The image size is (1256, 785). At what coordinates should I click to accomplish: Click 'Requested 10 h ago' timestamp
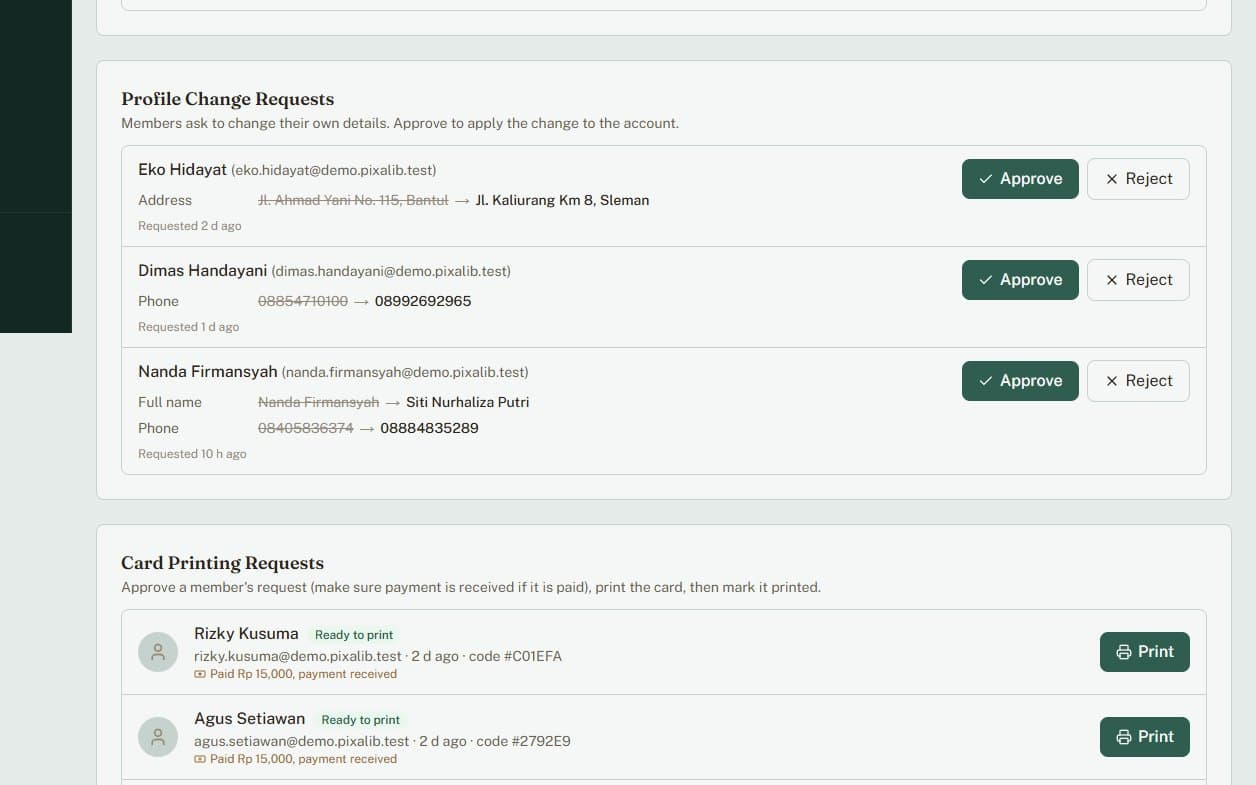pyautogui.click(x=192, y=454)
